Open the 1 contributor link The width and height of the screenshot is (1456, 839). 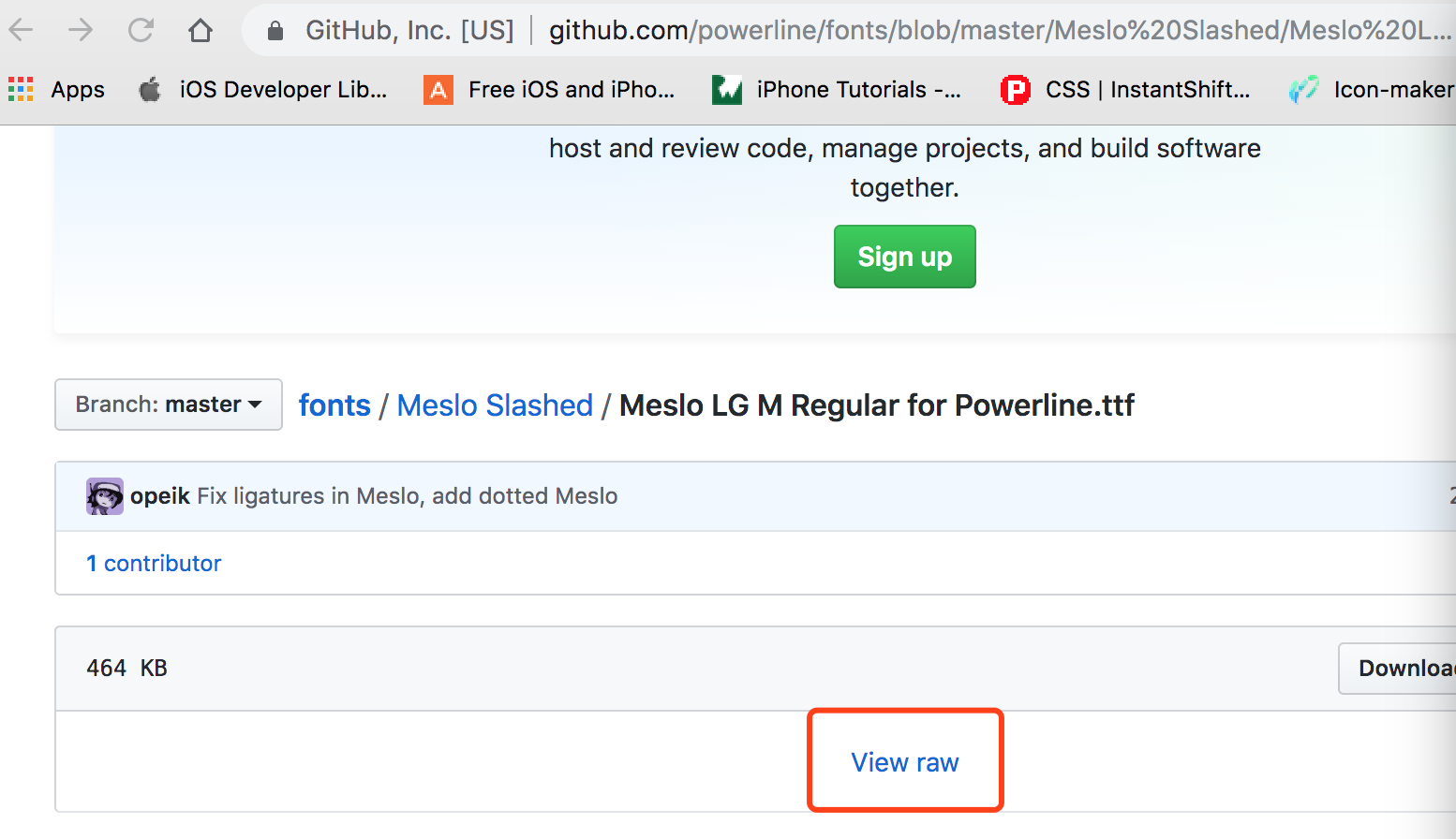coord(154,564)
